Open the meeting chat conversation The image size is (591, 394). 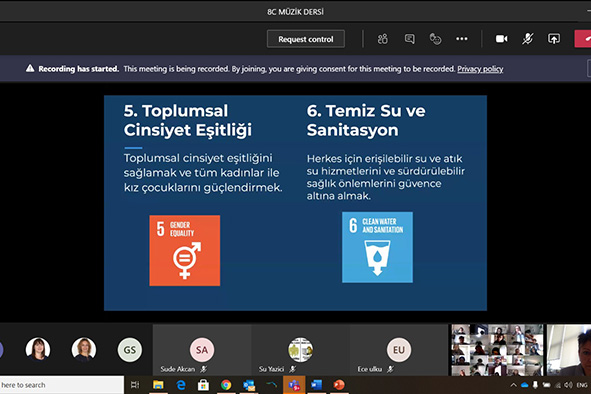[x=409, y=39]
